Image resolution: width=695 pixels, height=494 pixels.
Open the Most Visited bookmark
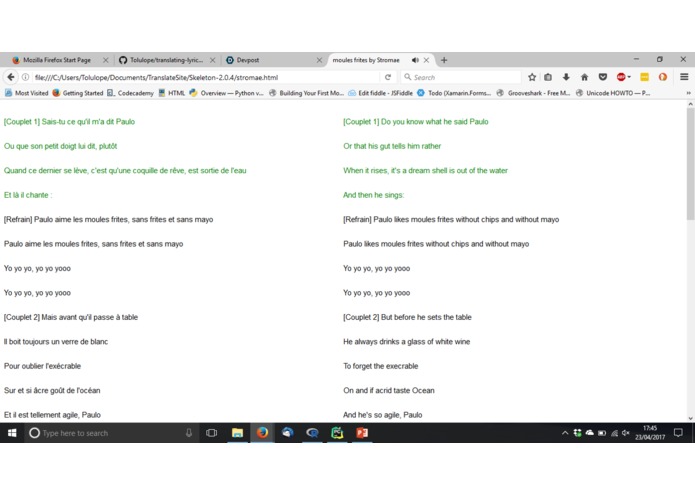pyautogui.click(x=27, y=93)
